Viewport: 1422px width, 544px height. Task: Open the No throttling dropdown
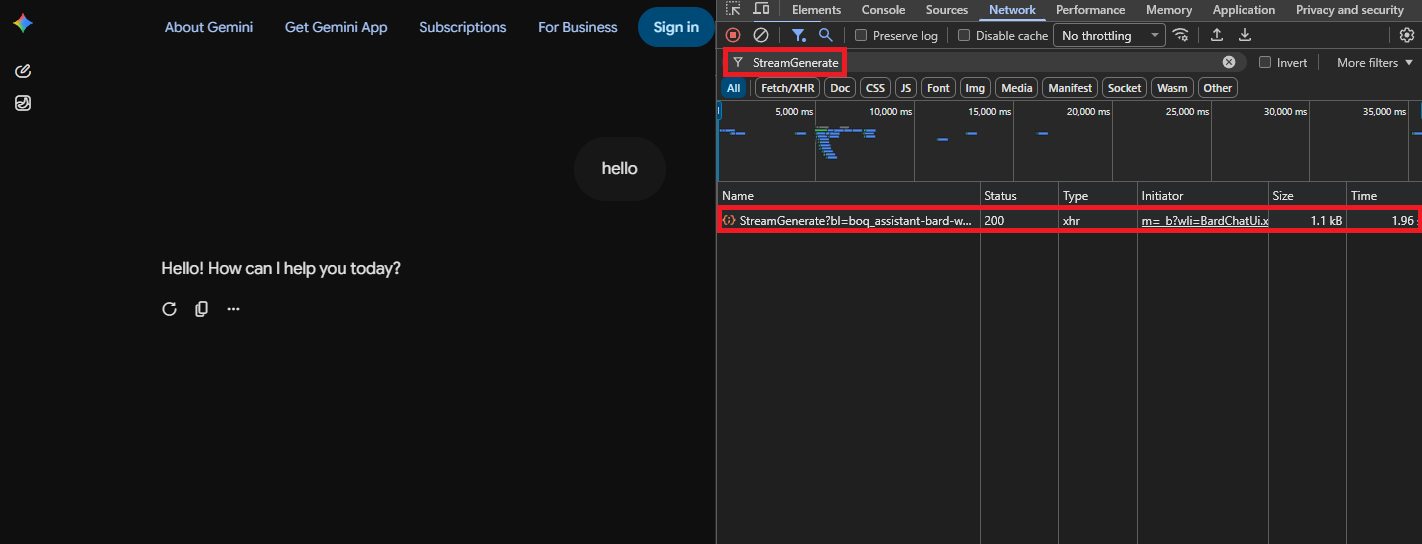pyautogui.click(x=1109, y=35)
